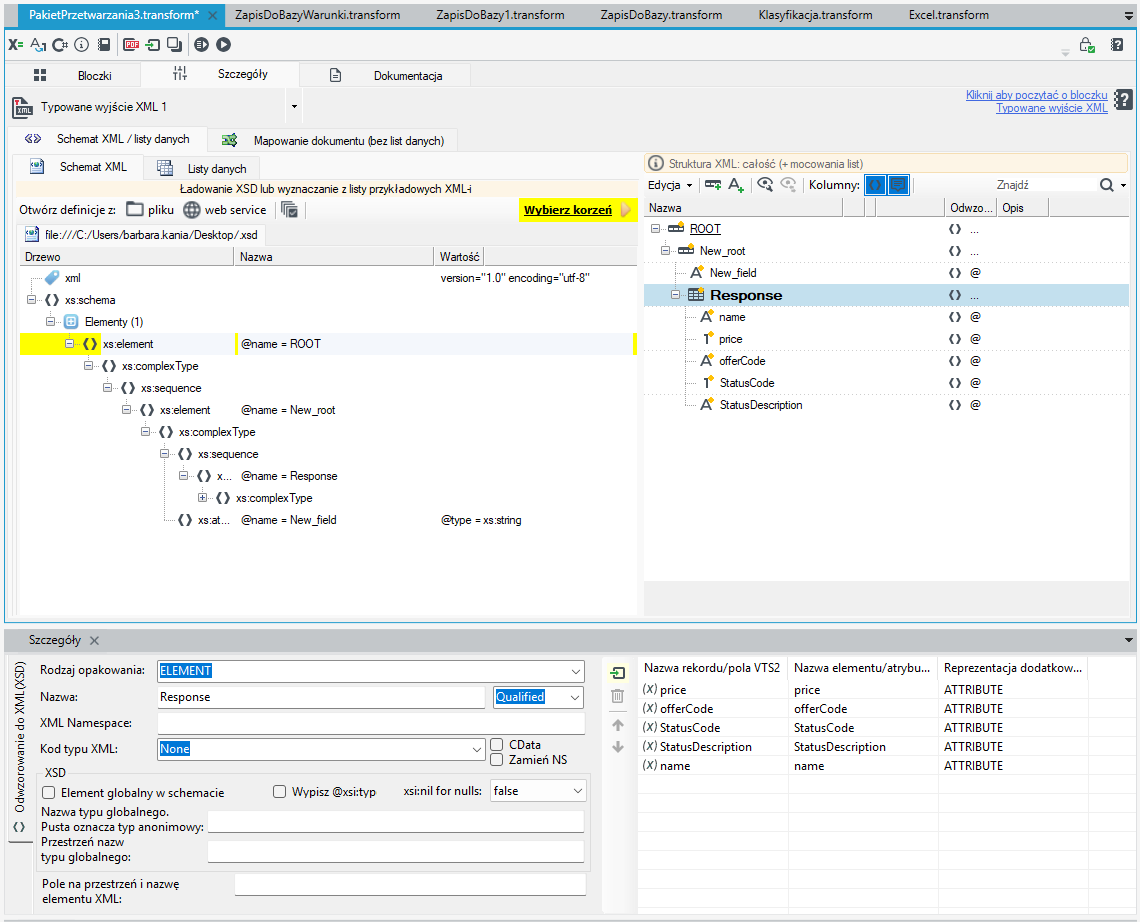
Task: Click the Kliknij aby poczytać o bloczku link
Action: pyautogui.click(x=1036, y=95)
